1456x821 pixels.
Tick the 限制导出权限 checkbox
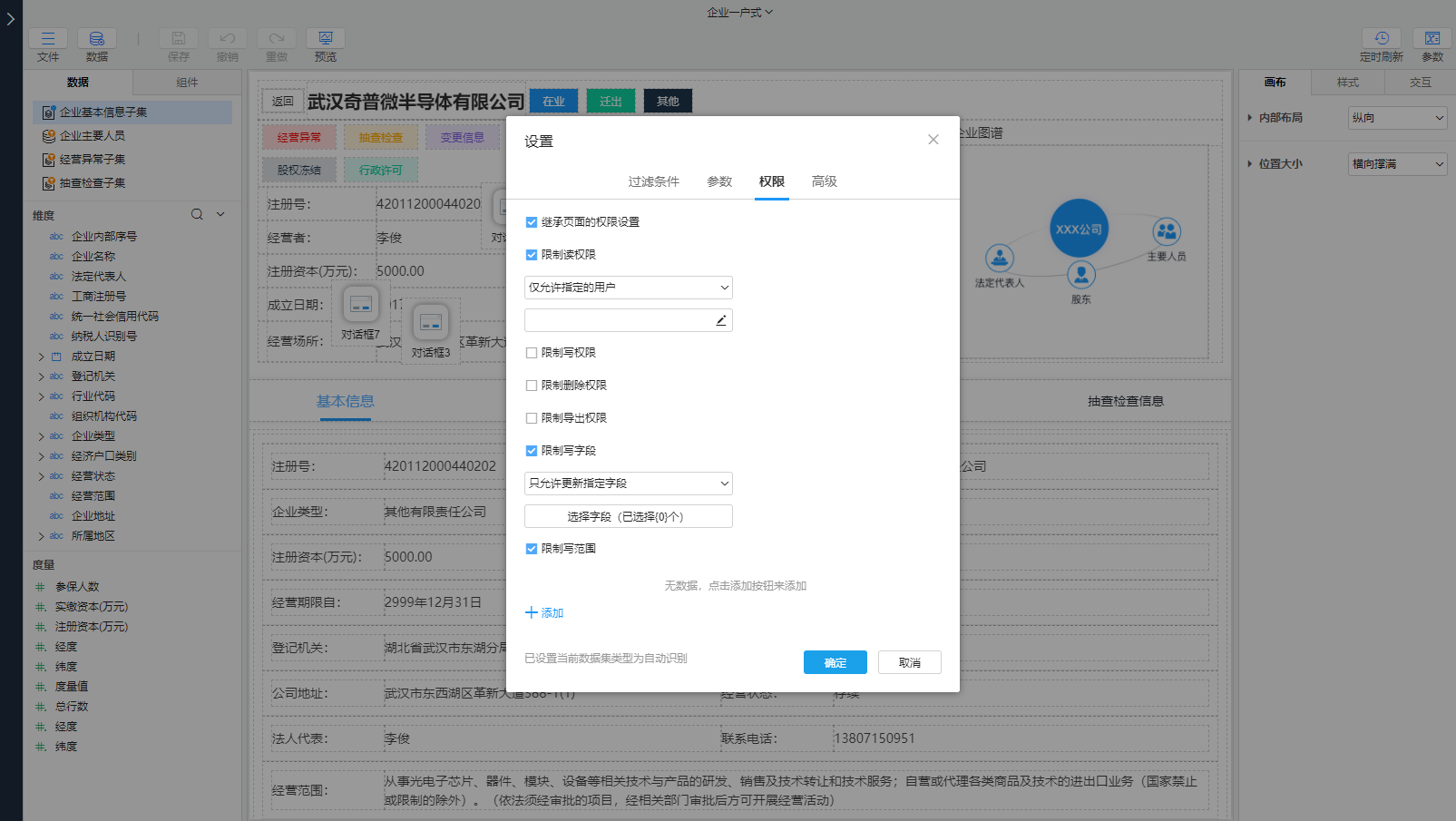click(x=532, y=418)
